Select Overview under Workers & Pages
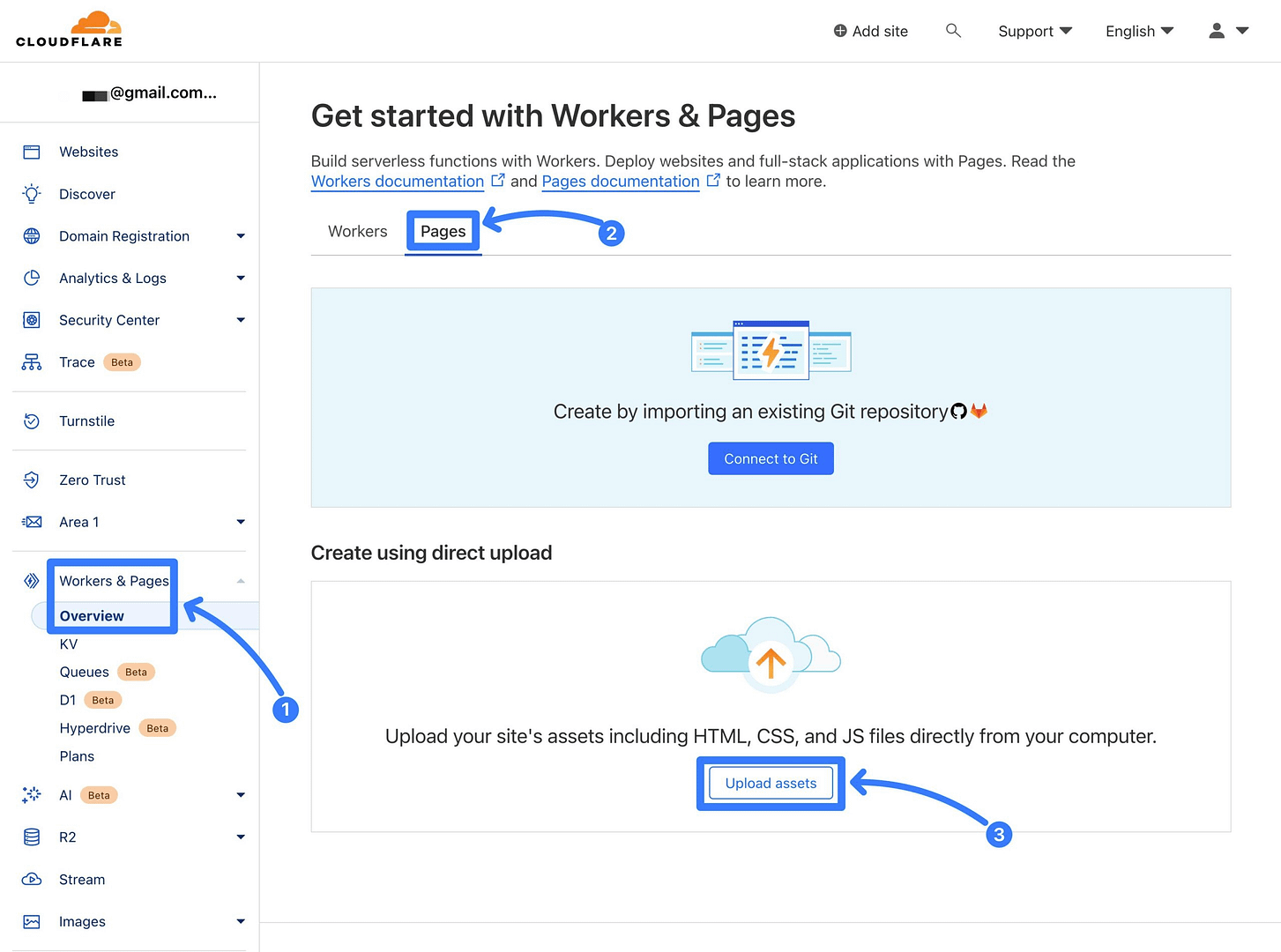This screenshot has width=1281, height=952. (92, 616)
